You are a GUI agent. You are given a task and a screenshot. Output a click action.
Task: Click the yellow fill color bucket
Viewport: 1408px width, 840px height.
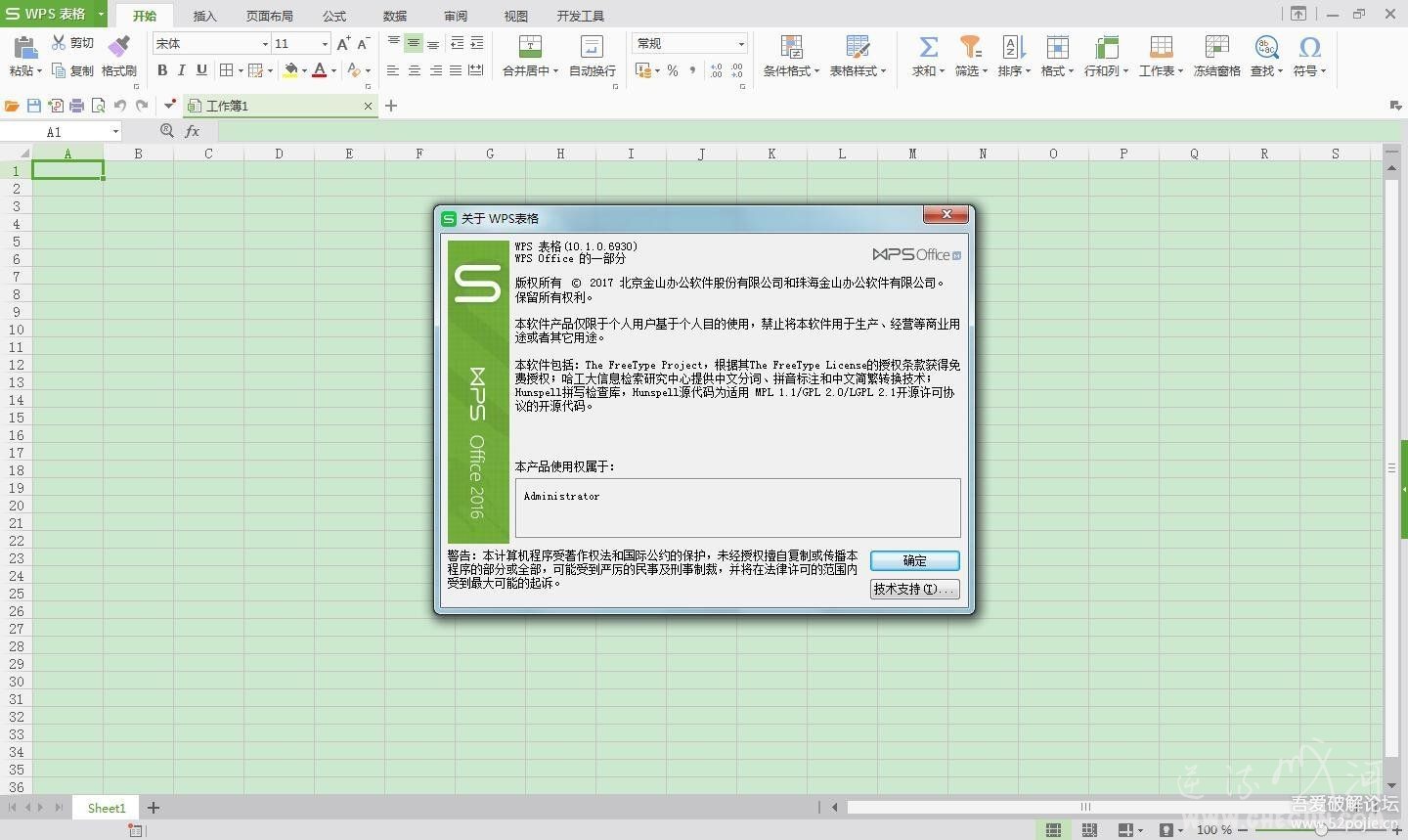(x=290, y=70)
